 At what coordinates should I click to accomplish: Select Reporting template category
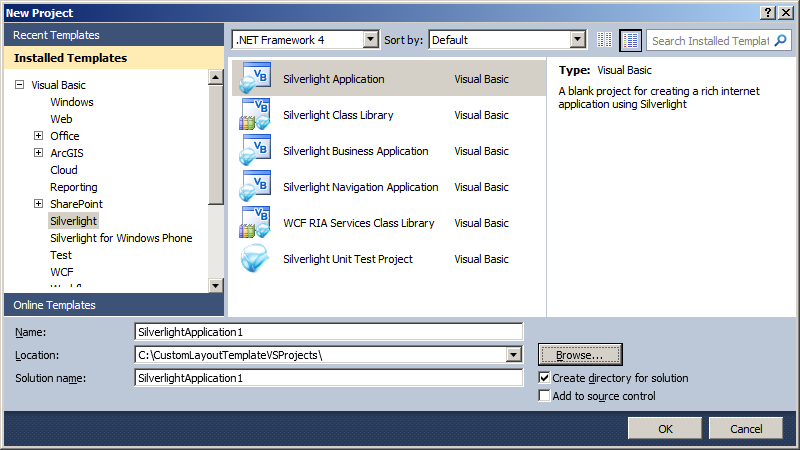pos(73,187)
